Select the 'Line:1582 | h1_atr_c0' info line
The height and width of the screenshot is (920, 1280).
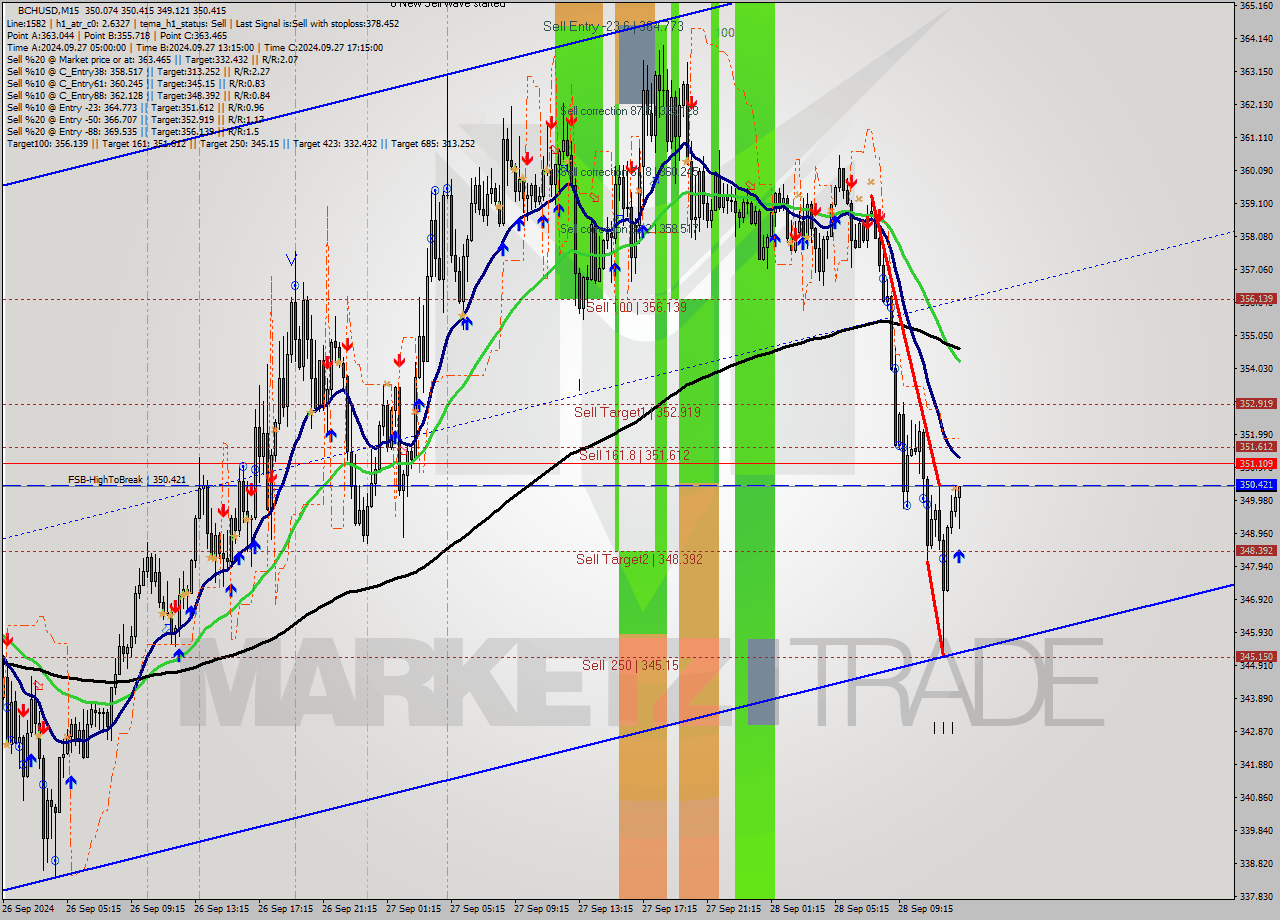point(202,23)
